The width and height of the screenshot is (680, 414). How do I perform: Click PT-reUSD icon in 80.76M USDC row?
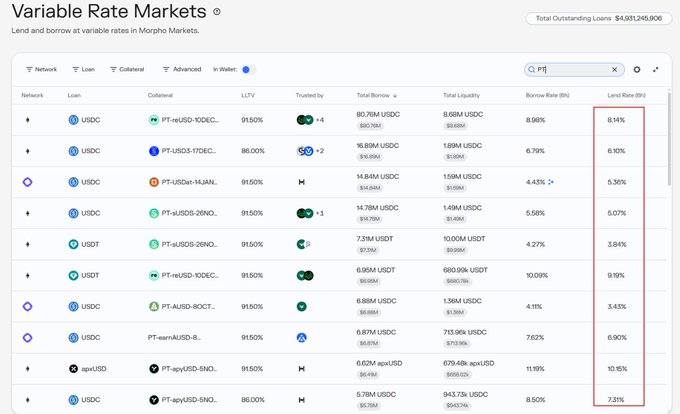pyautogui.click(x=154, y=120)
